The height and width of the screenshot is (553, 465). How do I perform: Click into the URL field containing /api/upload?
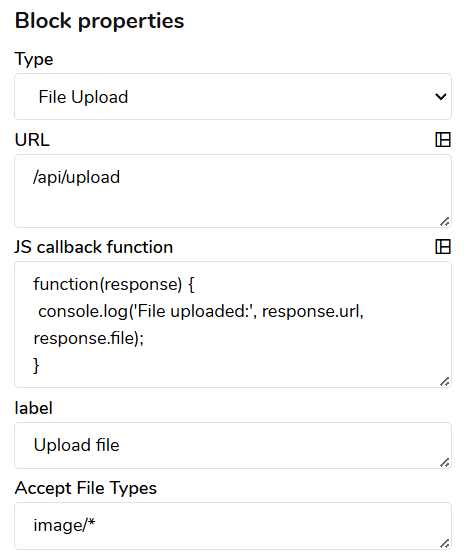click(233, 191)
